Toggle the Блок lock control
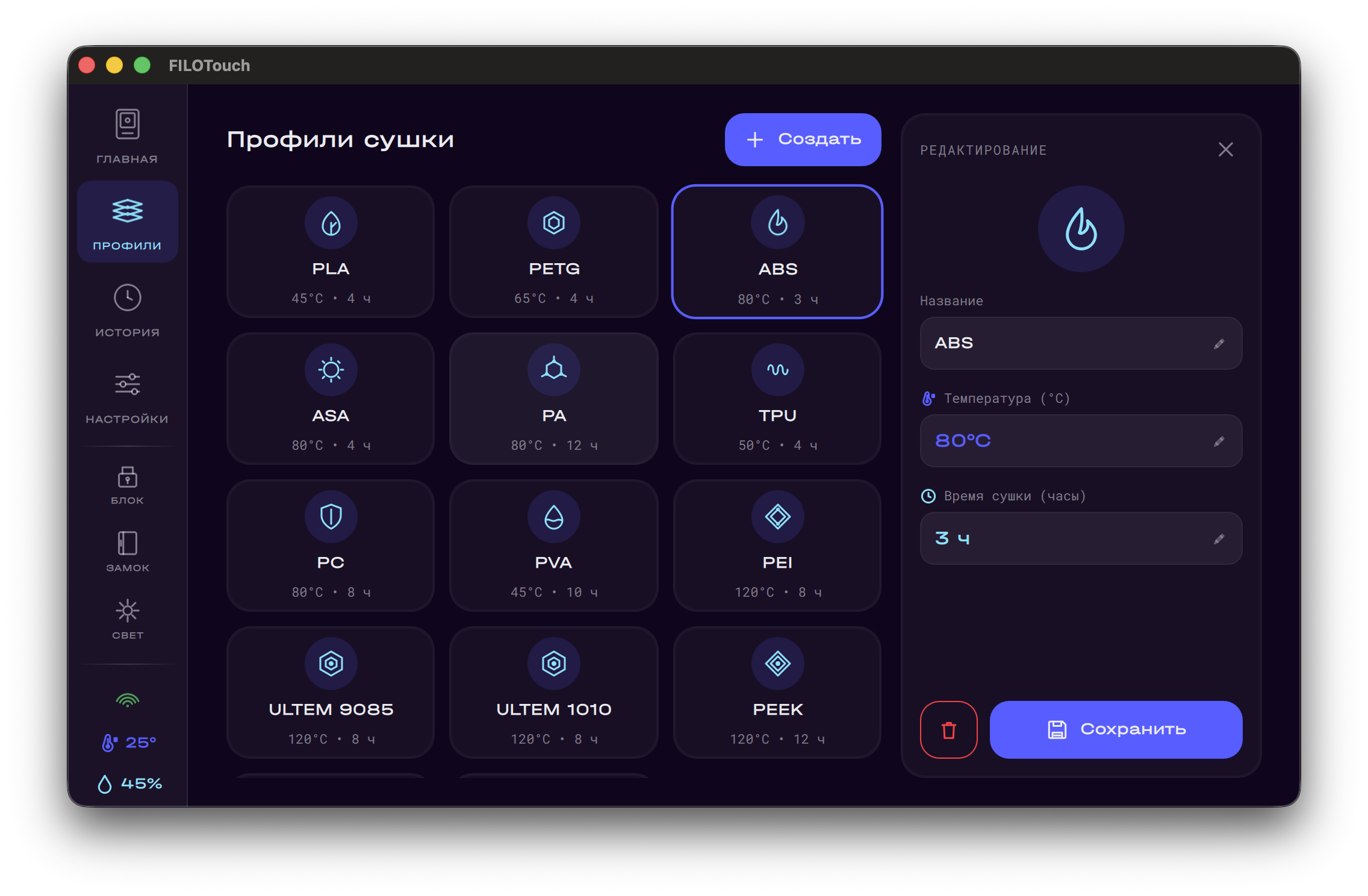 tap(127, 485)
